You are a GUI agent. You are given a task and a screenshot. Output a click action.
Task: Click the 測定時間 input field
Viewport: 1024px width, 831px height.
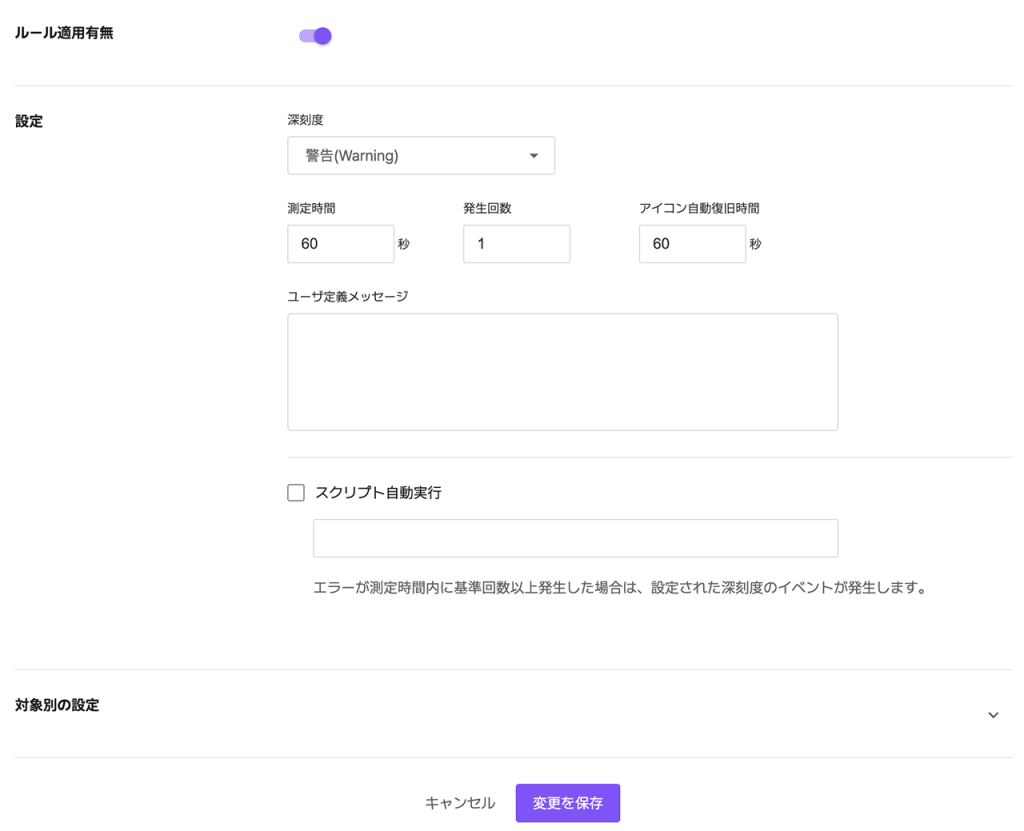pos(340,244)
